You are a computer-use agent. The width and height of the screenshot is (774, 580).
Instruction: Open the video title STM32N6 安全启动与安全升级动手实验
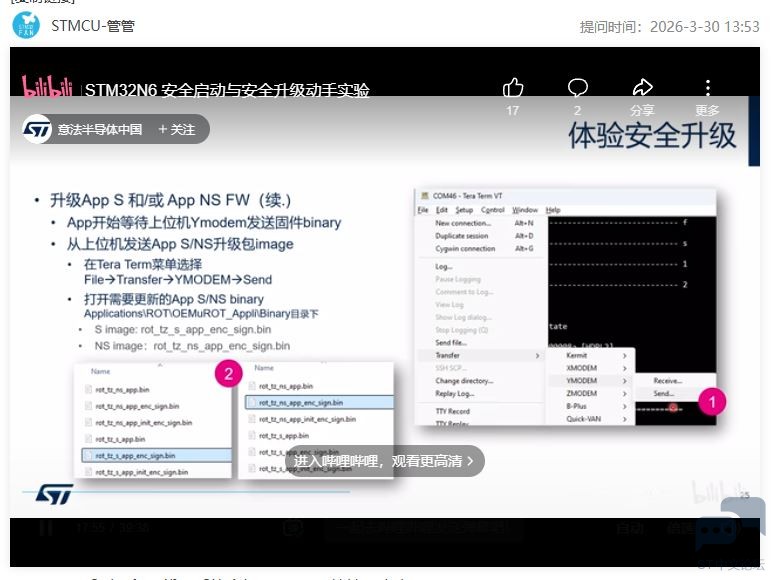click(x=227, y=90)
